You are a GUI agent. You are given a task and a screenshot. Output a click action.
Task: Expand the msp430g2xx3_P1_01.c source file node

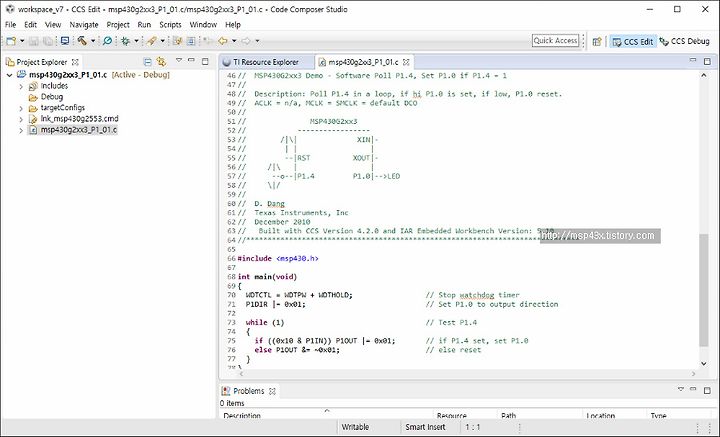tap(21, 130)
